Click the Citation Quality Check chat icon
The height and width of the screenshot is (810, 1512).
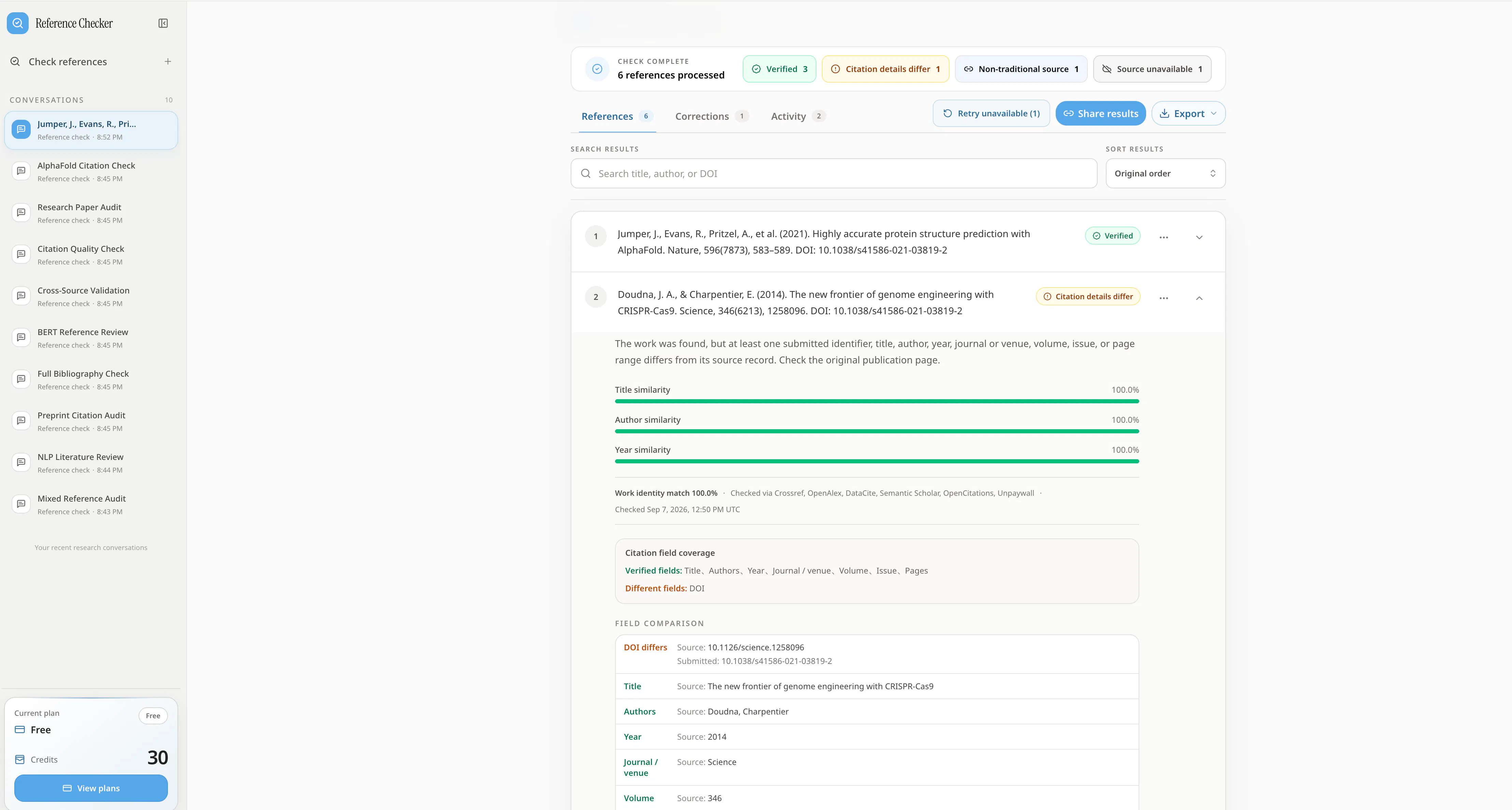pyautogui.click(x=21, y=254)
